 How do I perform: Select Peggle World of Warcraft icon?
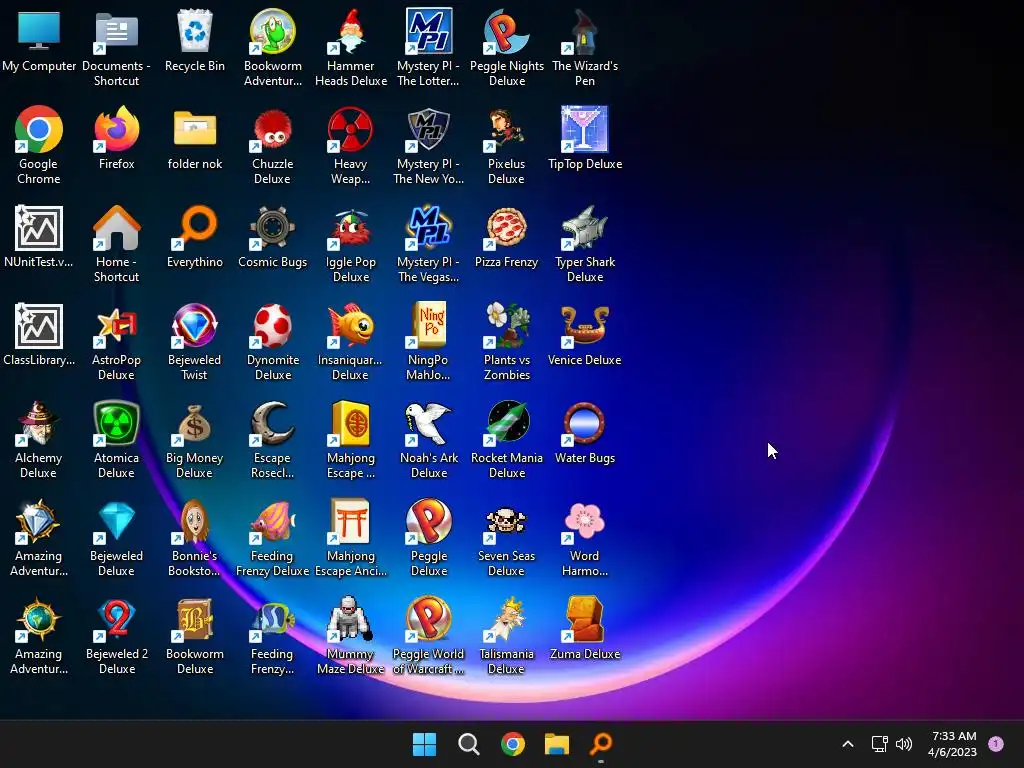point(428,619)
